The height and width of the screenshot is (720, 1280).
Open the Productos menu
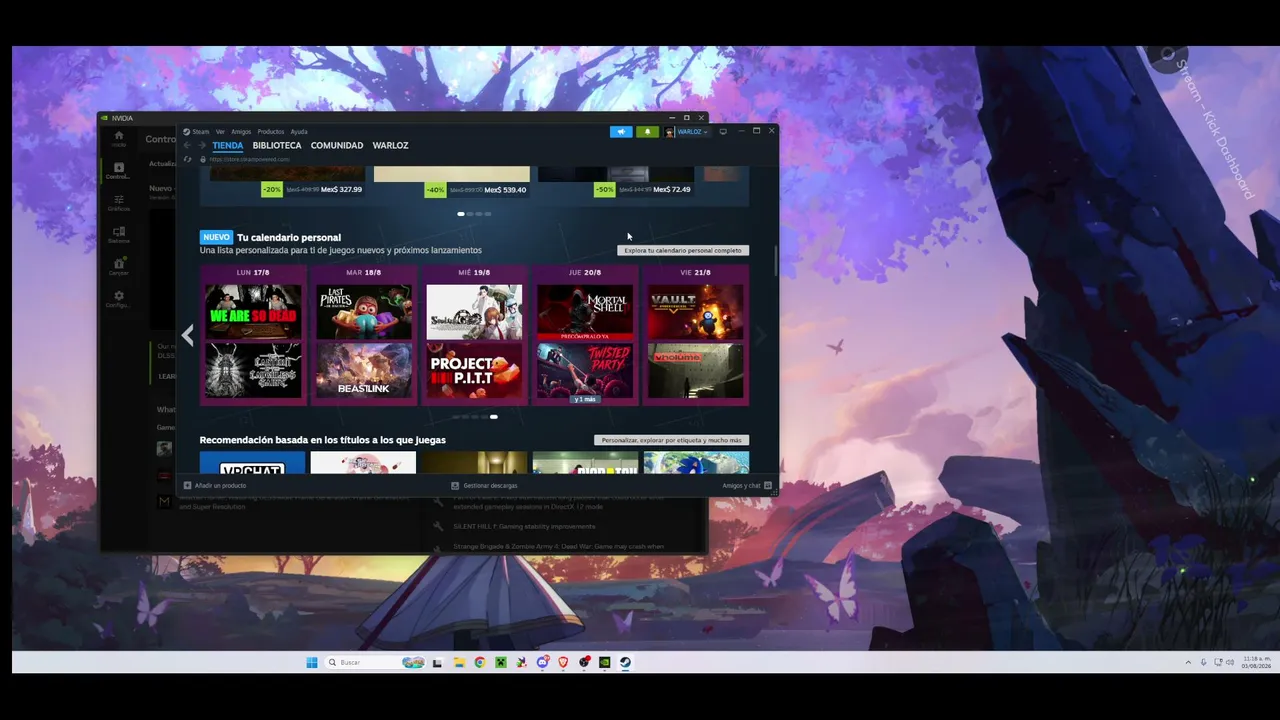click(x=271, y=132)
